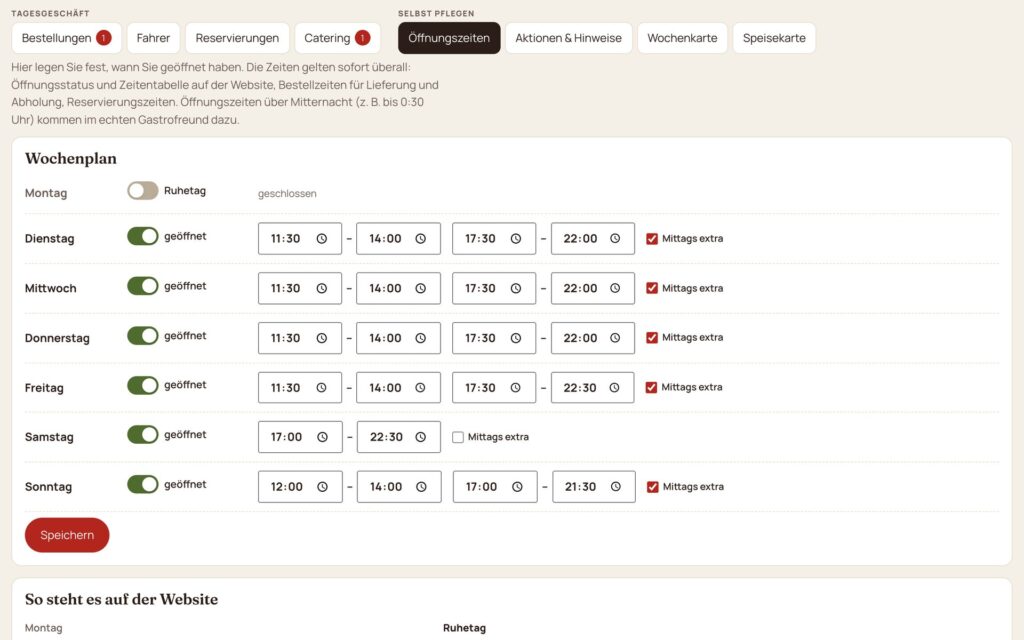Image resolution: width=1024 pixels, height=640 pixels.
Task: Turn off the Freitag geöffnet switch
Action: [x=142, y=385]
